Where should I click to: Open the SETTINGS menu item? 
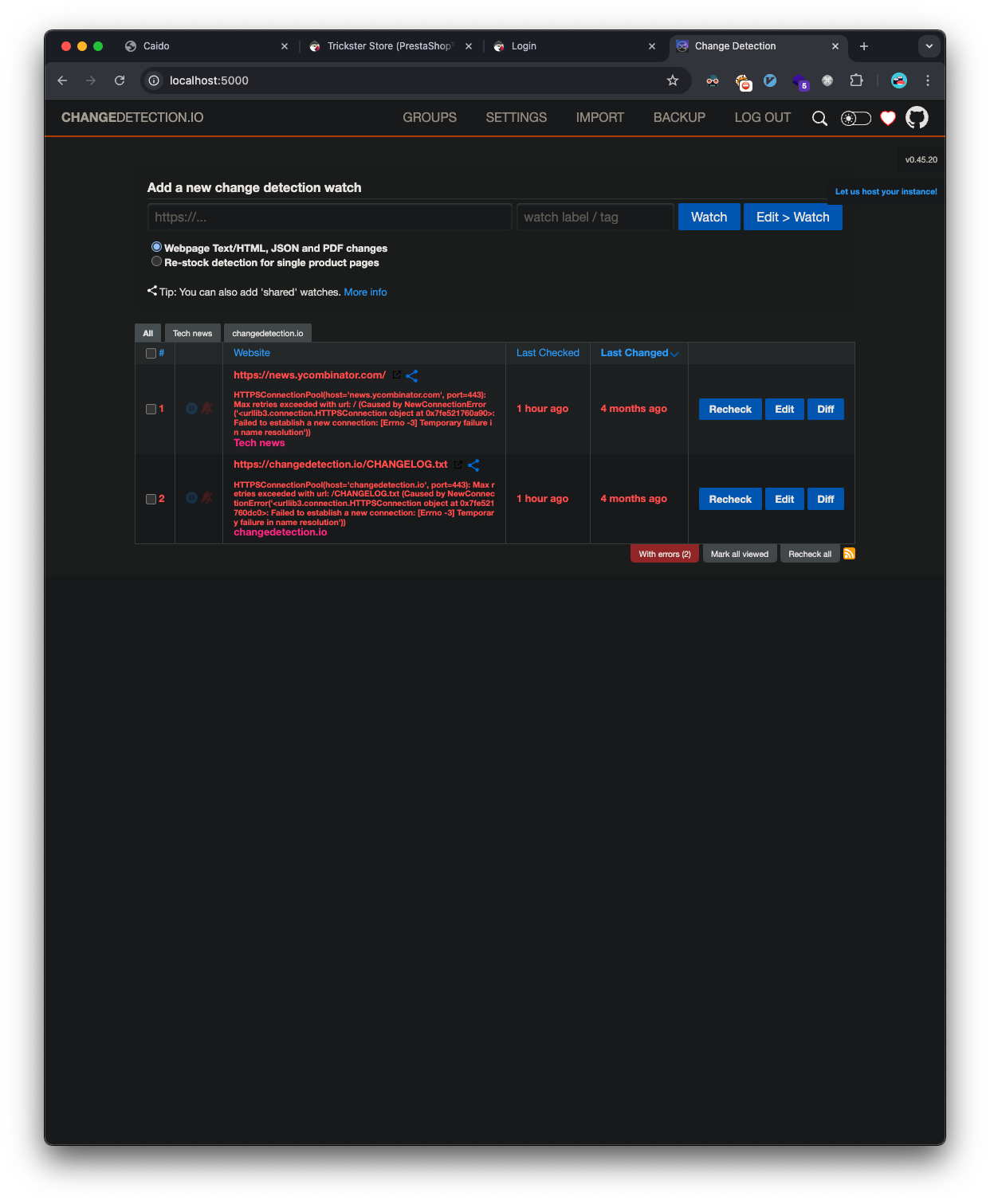[516, 117]
